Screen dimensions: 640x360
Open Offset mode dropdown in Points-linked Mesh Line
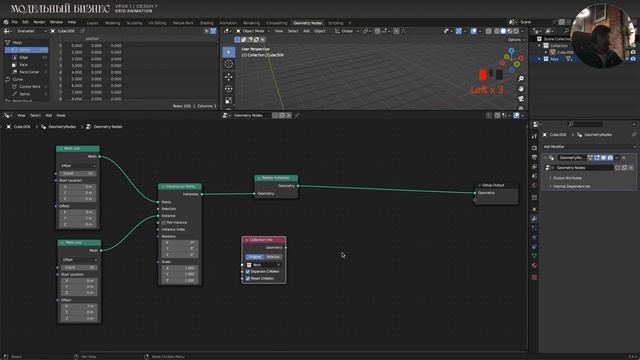click(x=78, y=166)
